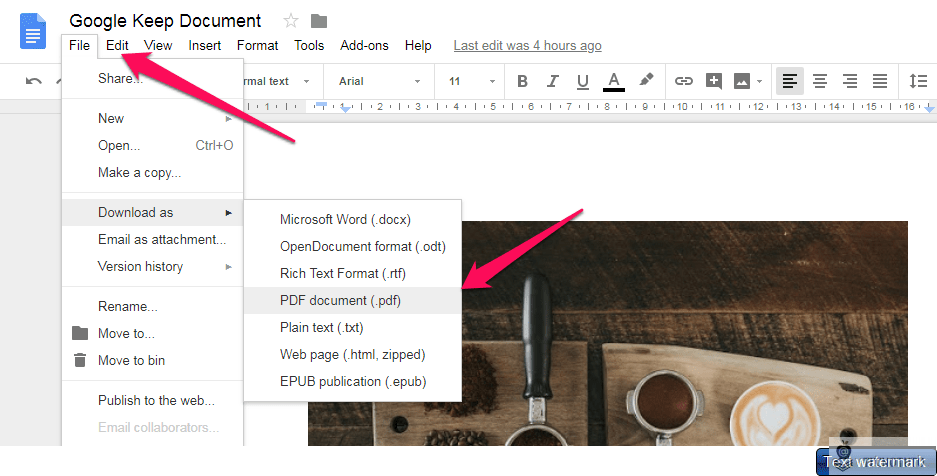Download as Plain text (.txt)
The width and height of the screenshot is (937, 476).
pyautogui.click(x=353, y=327)
